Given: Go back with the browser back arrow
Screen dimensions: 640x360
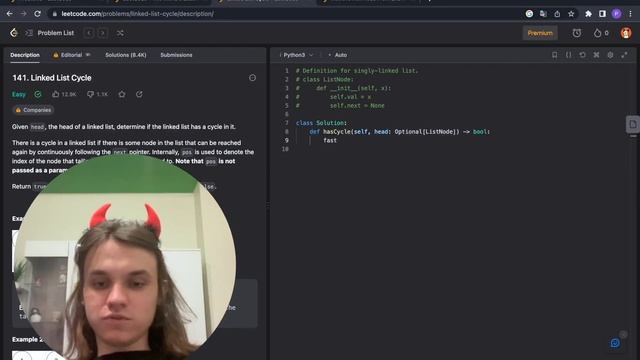Looking at the screenshot, I should [x=9, y=13].
